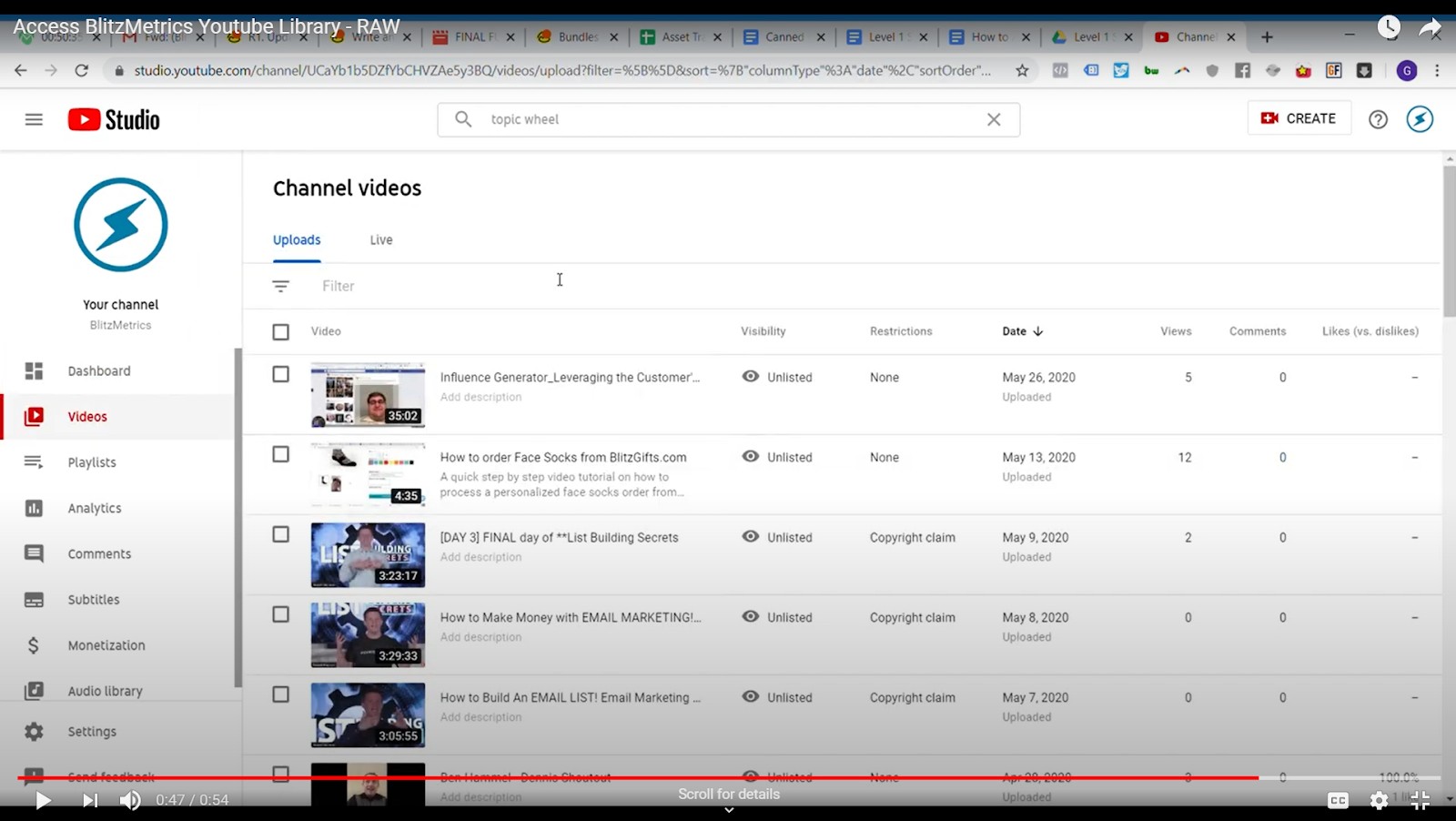Open the Audio library sidebar item
Image resolution: width=1456 pixels, height=821 pixels.
pos(105,691)
